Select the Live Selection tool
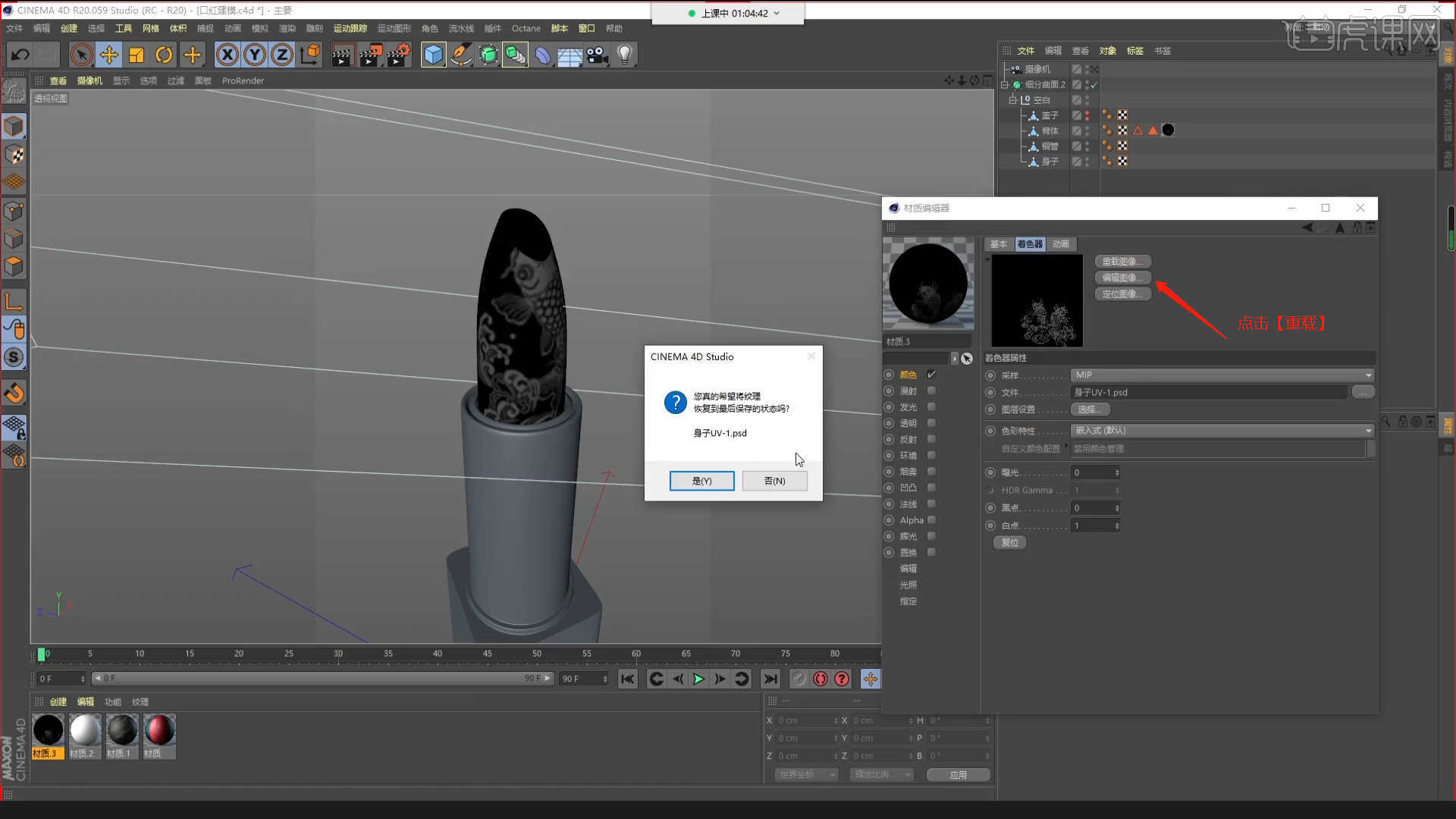 point(81,55)
